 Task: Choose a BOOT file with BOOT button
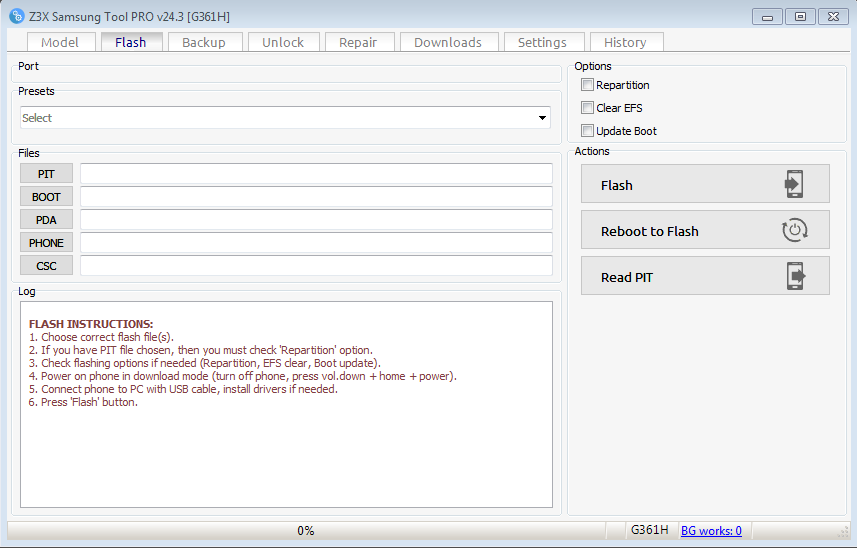pos(46,197)
